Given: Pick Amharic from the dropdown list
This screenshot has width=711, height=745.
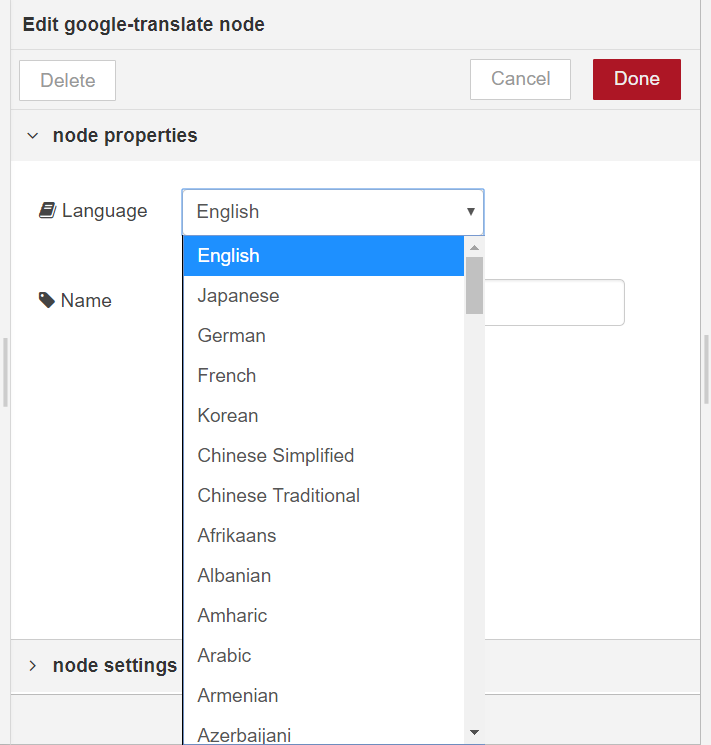Looking at the screenshot, I should [324, 616].
